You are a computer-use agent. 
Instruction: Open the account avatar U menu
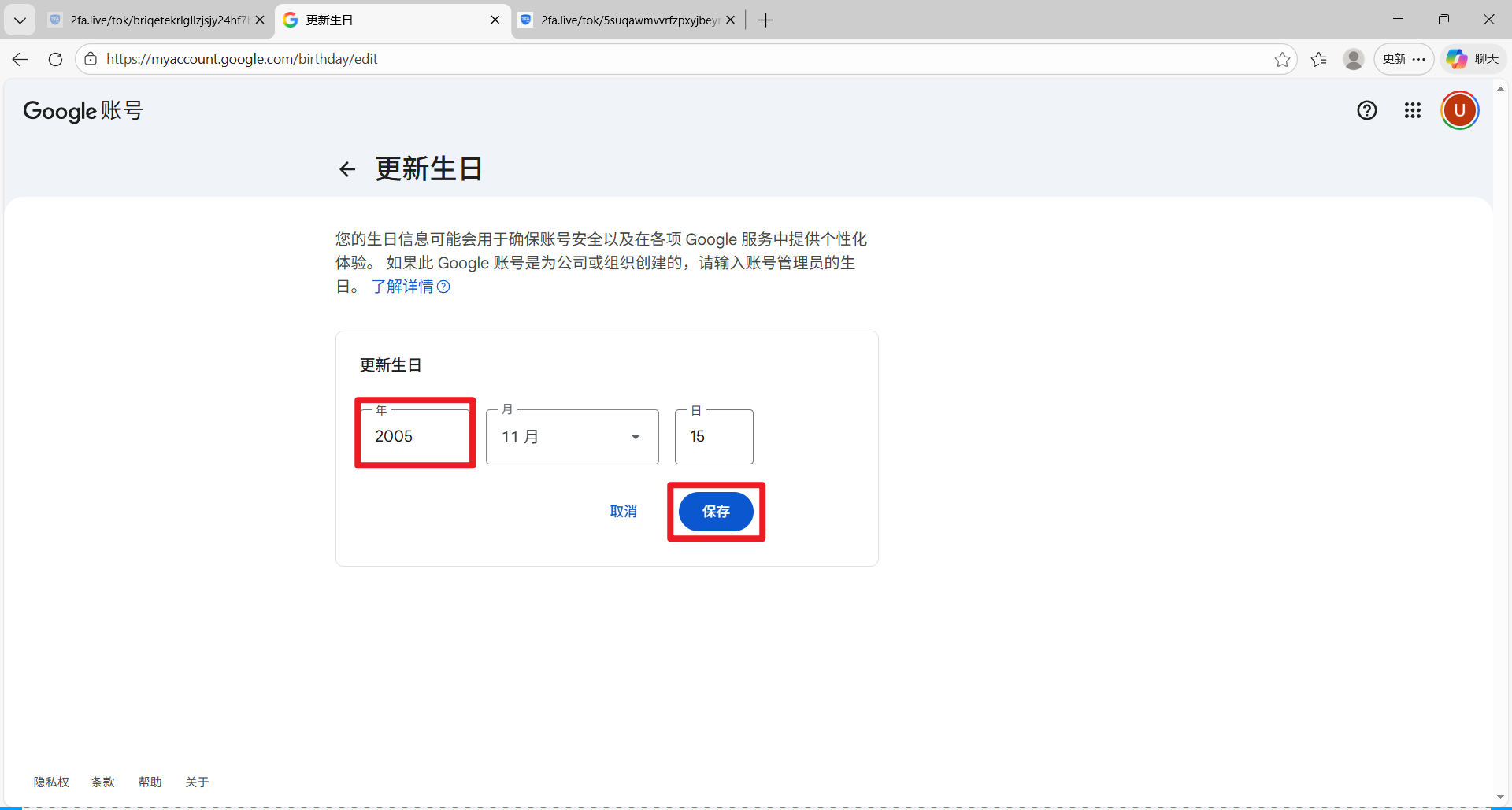(1459, 111)
